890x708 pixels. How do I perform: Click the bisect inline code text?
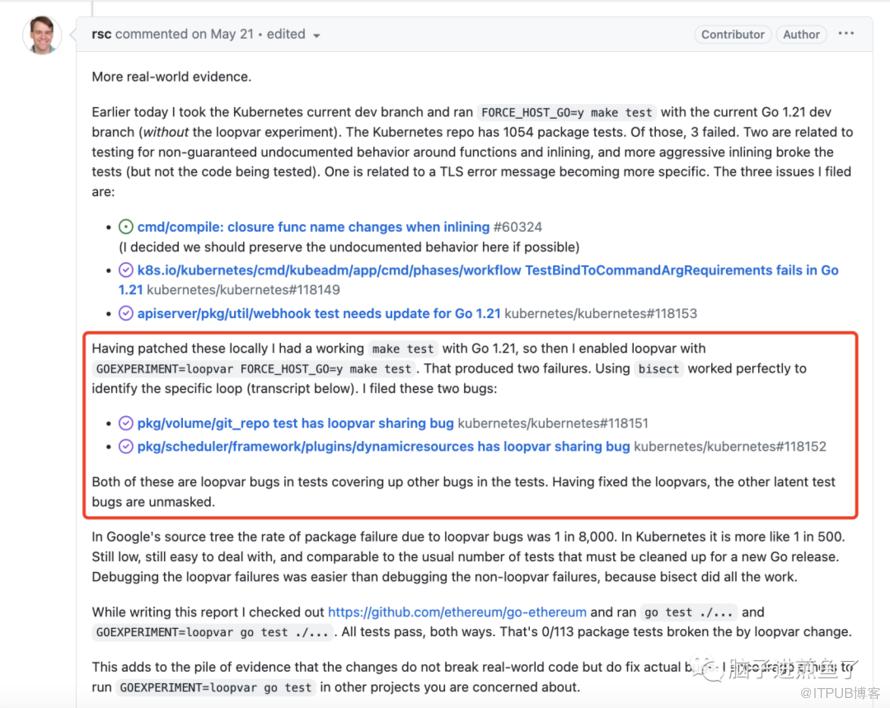click(x=658, y=369)
